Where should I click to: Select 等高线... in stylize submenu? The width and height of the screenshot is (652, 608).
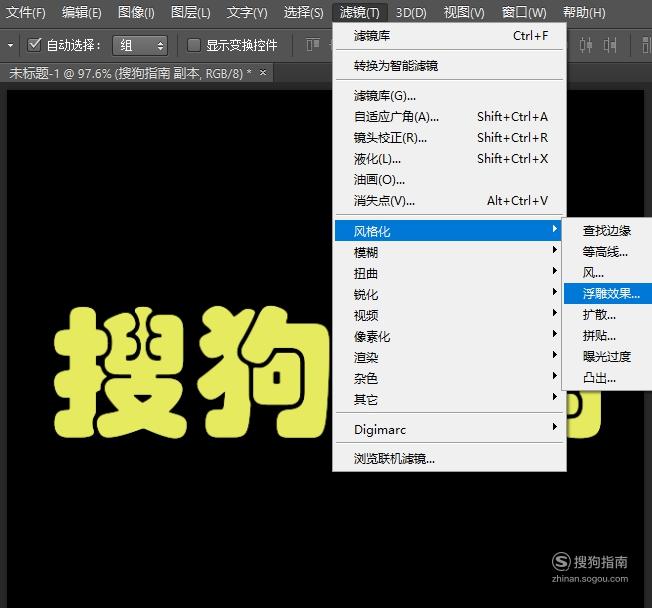(x=608, y=252)
